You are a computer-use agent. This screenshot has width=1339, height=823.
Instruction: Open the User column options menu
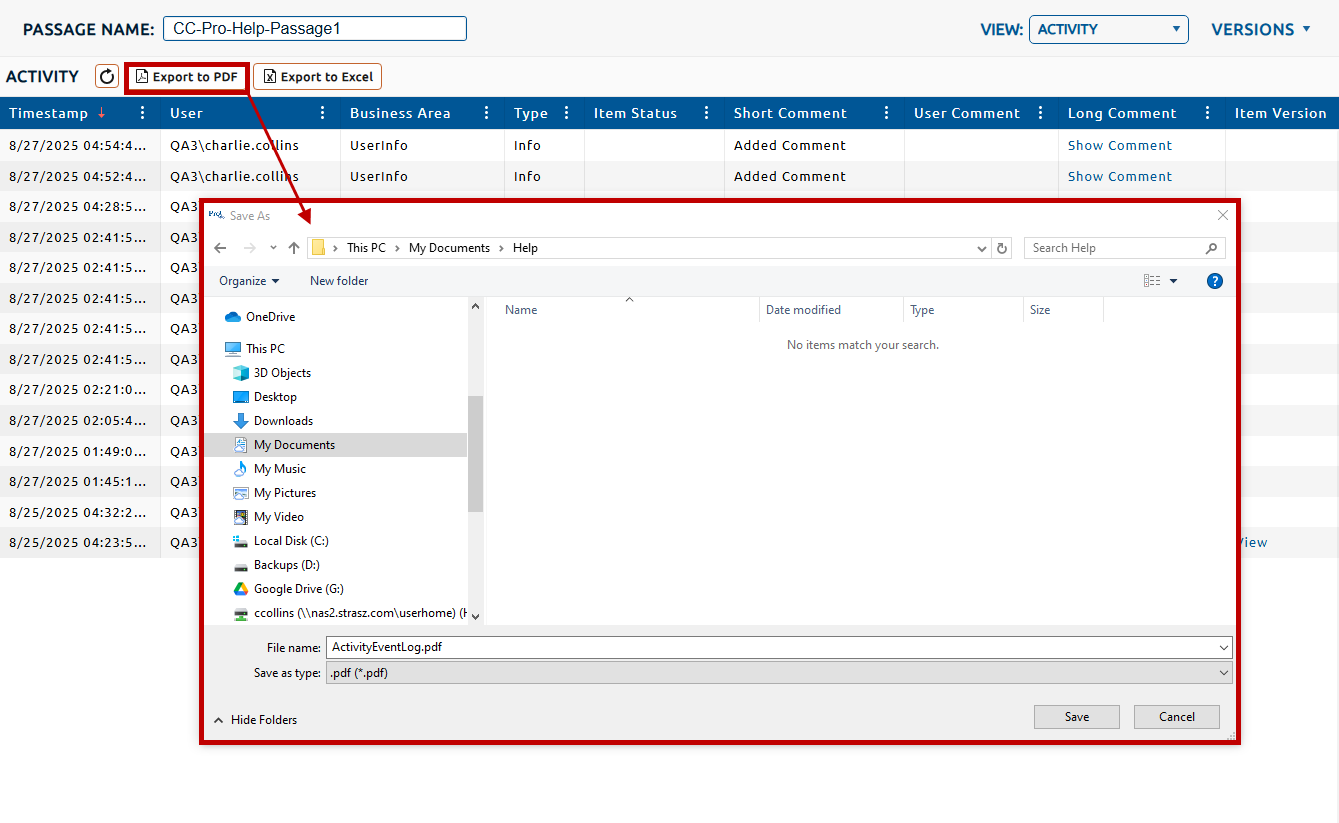click(323, 113)
